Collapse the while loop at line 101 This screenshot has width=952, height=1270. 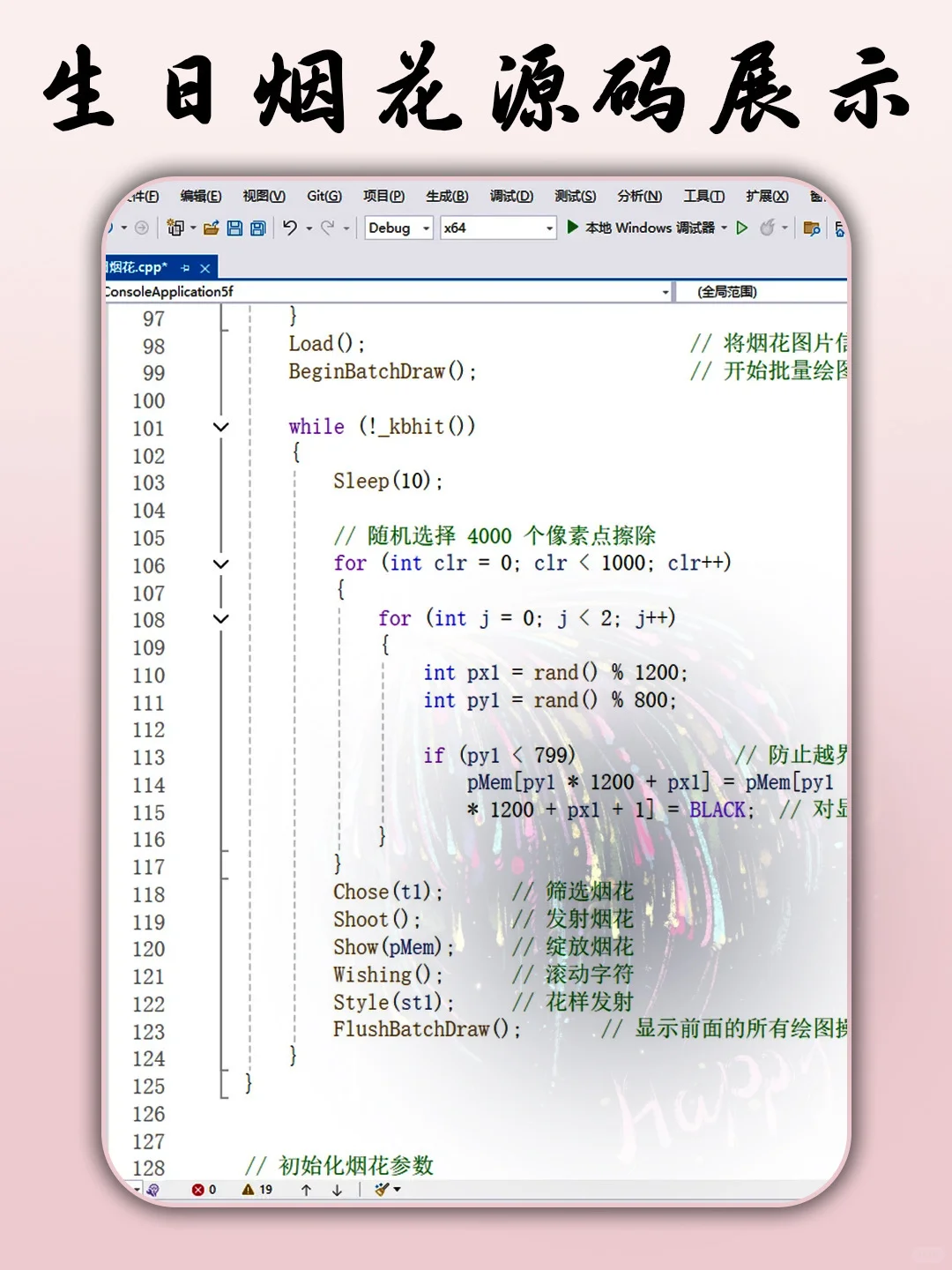coord(221,427)
